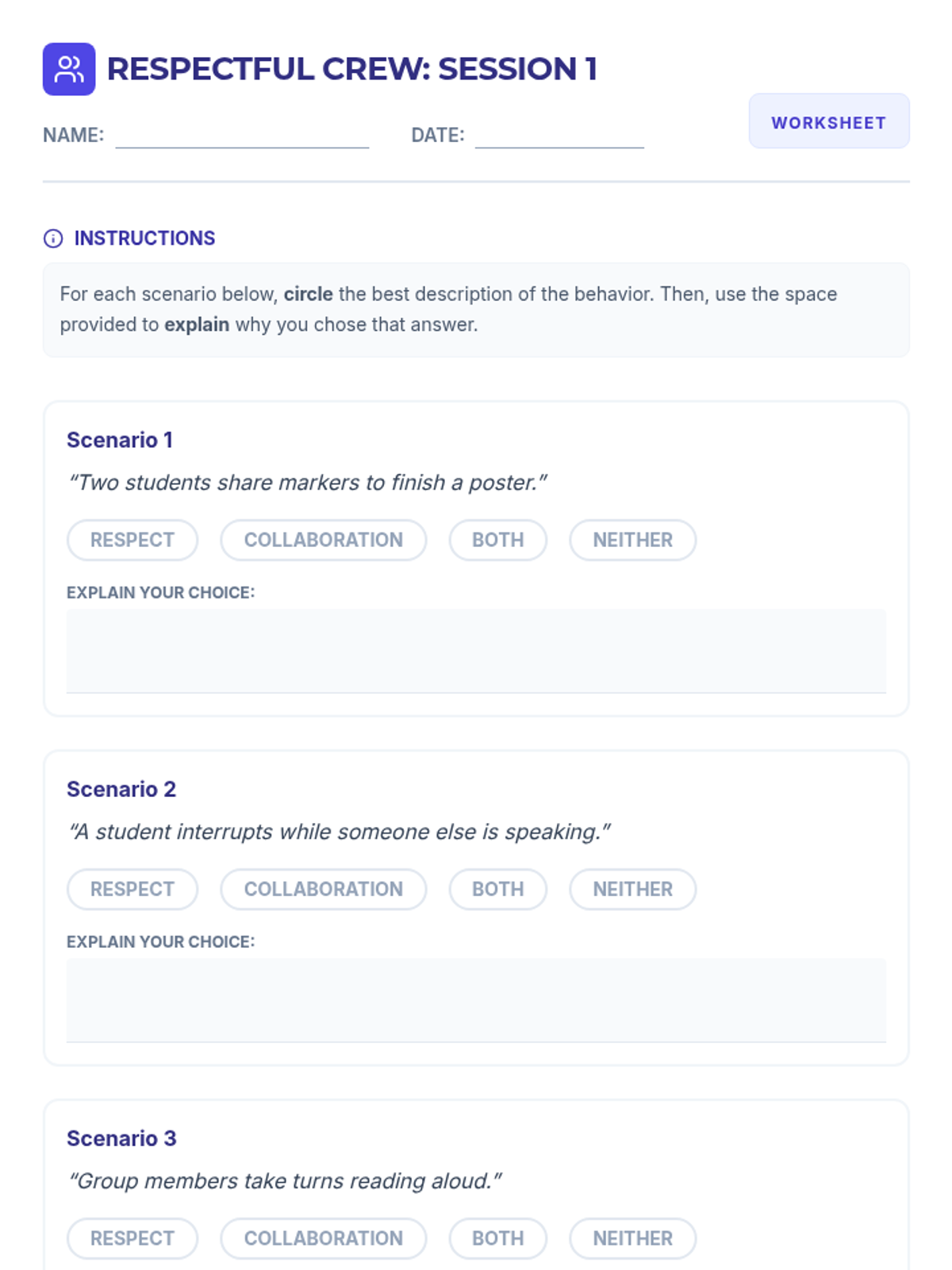Image resolution: width=952 pixels, height=1270 pixels.
Task: Select RESPECT for Scenario 1
Action: click(132, 540)
